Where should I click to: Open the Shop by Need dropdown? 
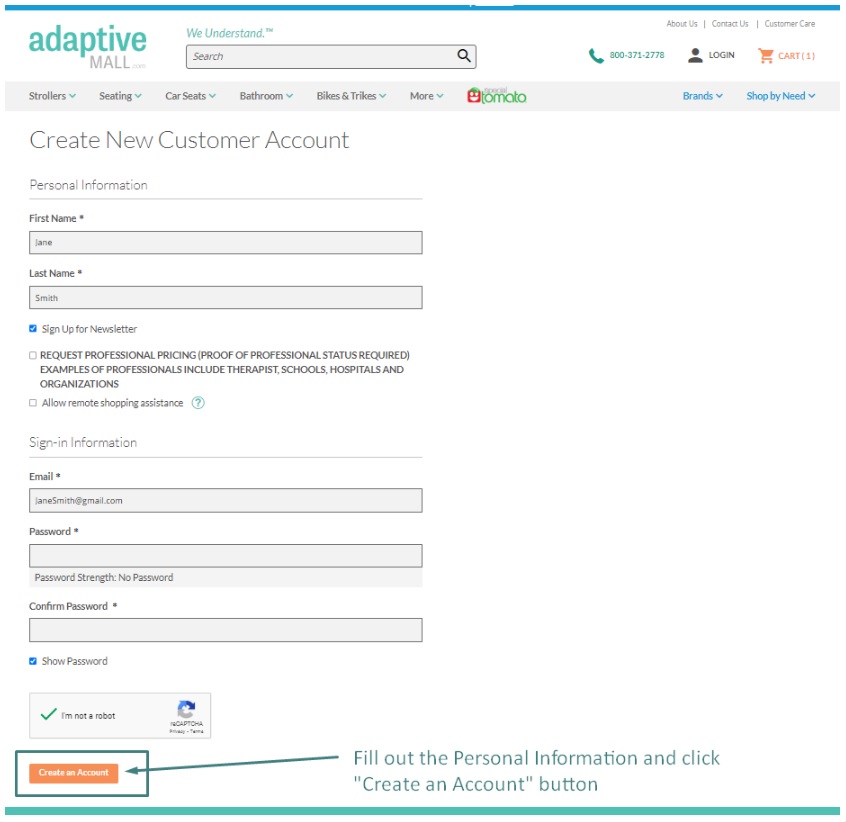[x=780, y=95]
